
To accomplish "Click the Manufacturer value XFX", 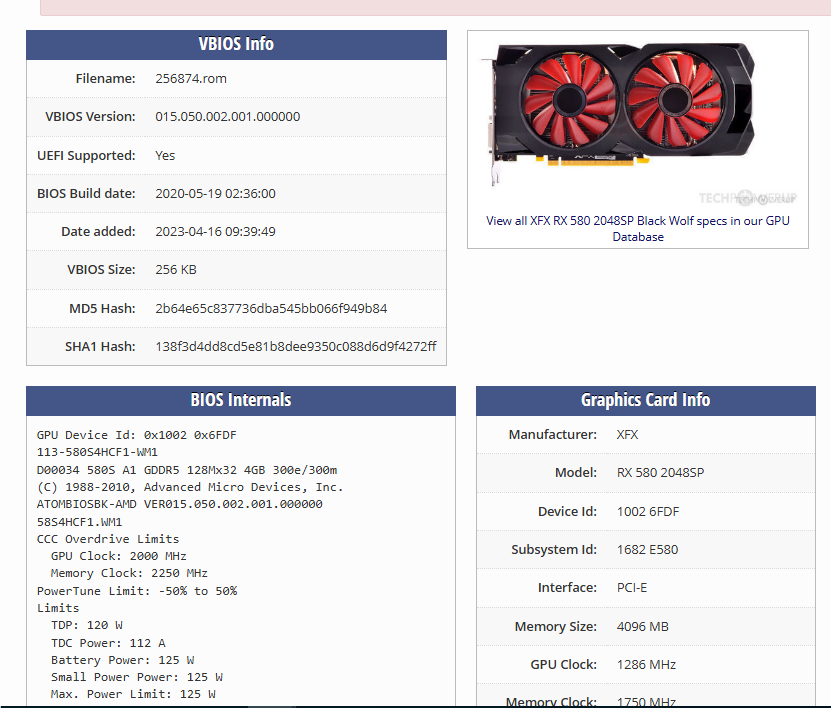I will pyautogui.click(x=627, y=435).
